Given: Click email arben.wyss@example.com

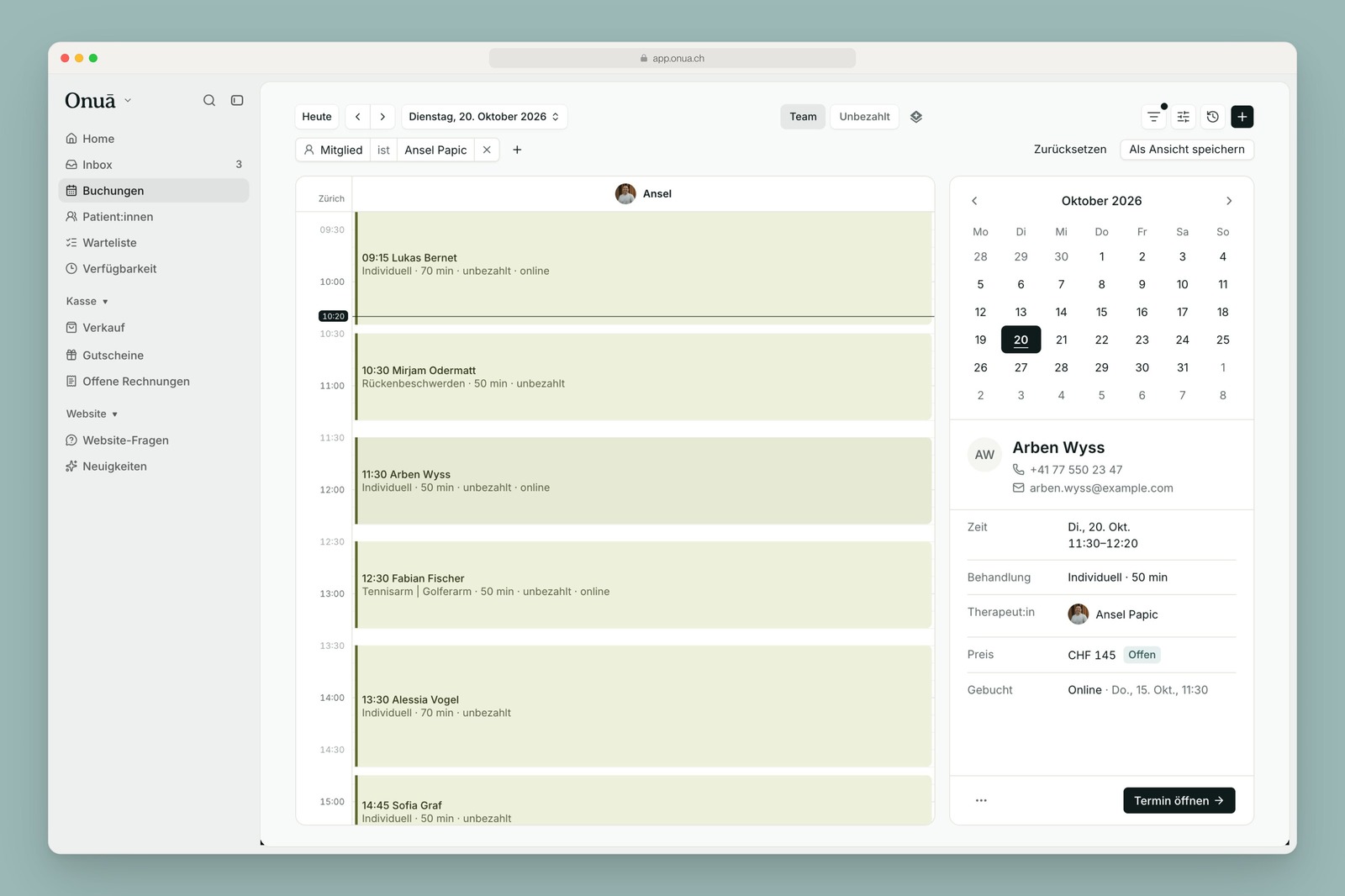Looking at the screenshot, I should pos(1101,488).
